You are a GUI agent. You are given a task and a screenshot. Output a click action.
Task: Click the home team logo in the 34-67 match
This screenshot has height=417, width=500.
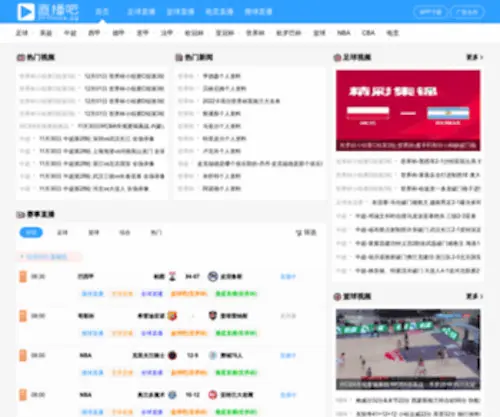172,276
